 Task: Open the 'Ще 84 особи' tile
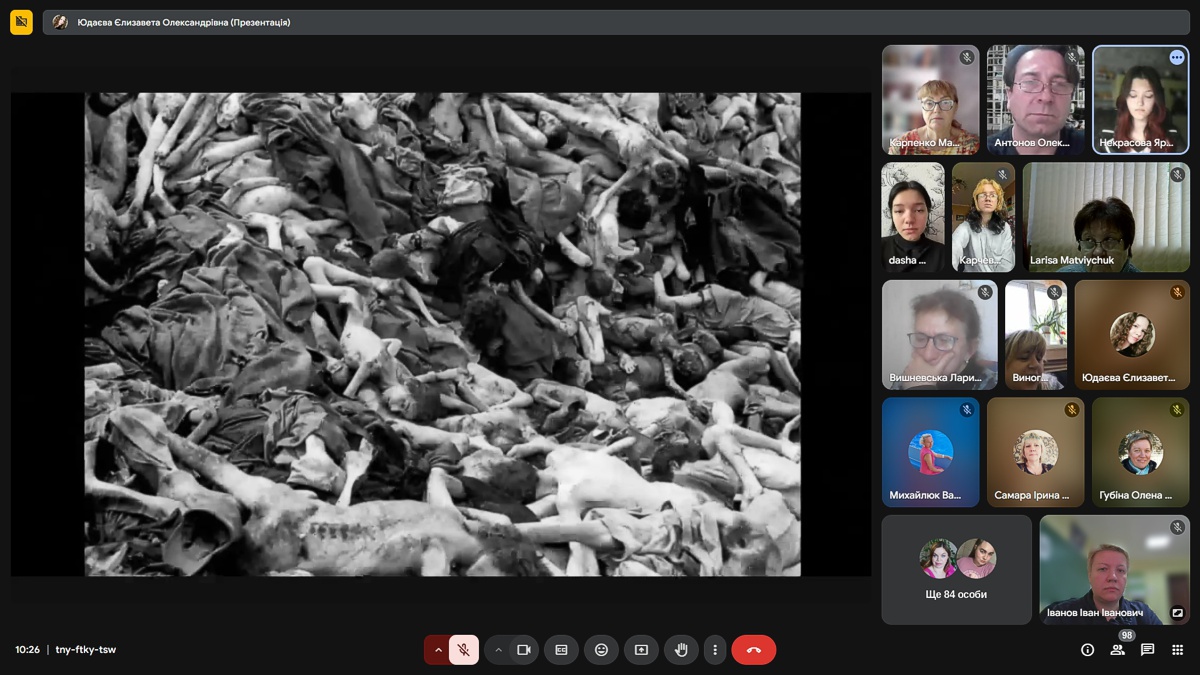[956, 570]
